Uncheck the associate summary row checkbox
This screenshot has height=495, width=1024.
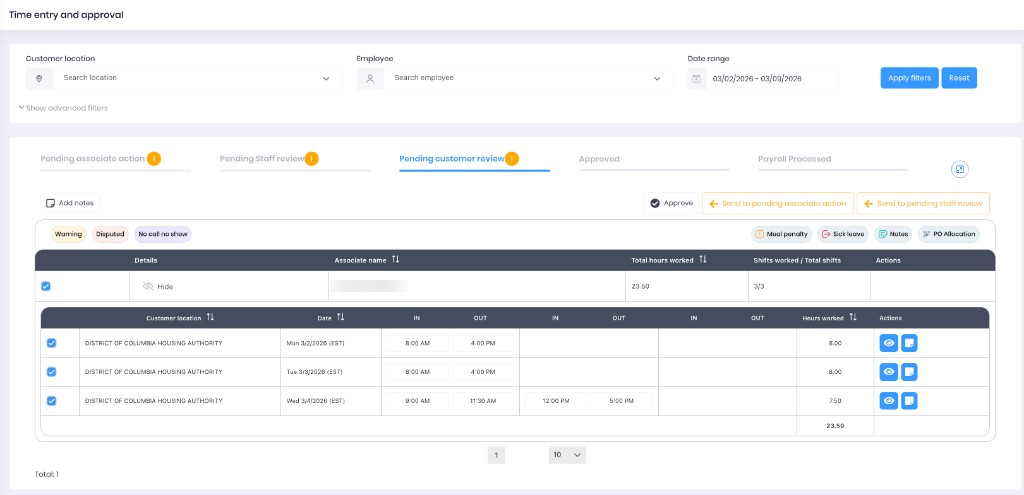tap(46, 286)
